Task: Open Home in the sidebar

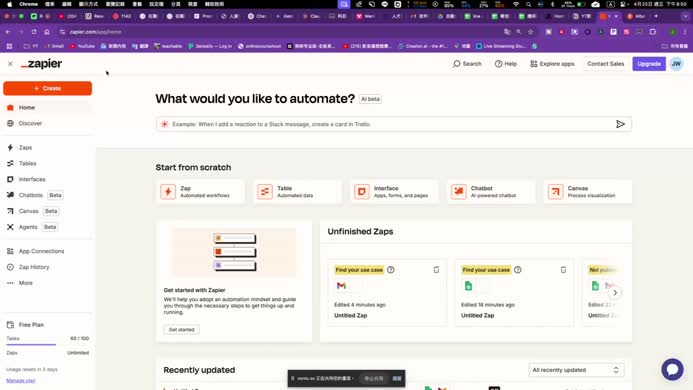Action: 48,107
